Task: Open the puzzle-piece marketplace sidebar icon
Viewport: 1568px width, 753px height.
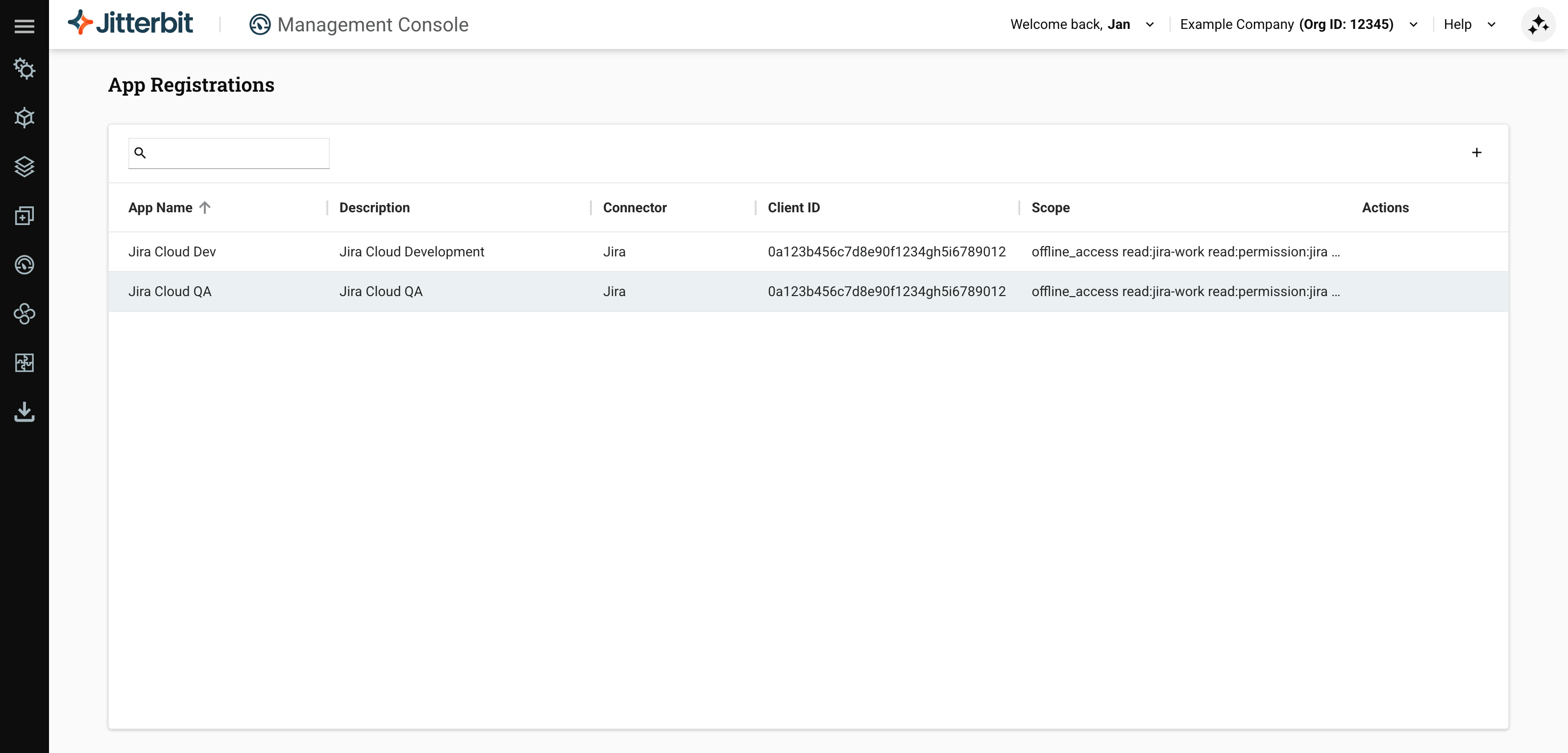Action: coord(24,362)
